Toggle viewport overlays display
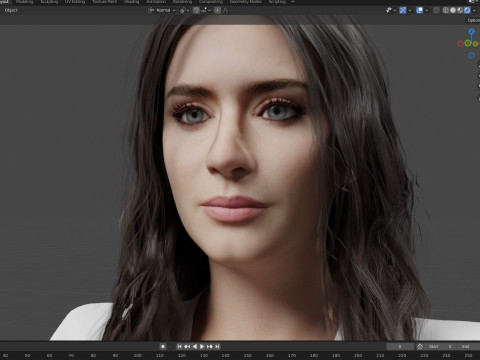 coord(420,10)
